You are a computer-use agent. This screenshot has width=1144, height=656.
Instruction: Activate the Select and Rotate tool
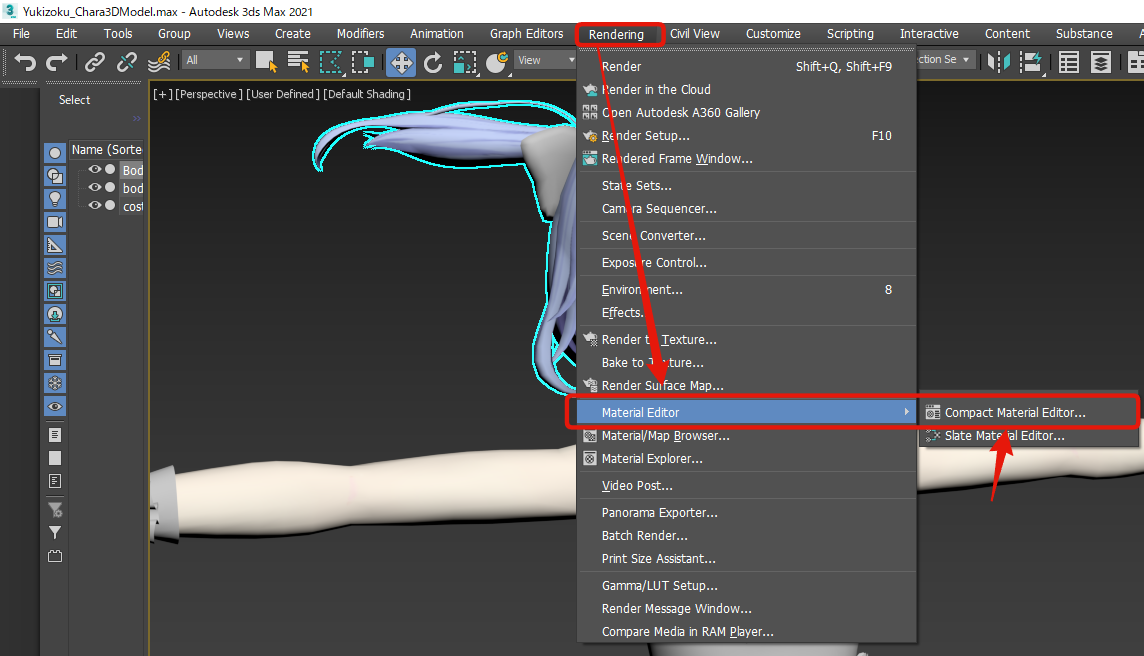[x=433, y=62]
